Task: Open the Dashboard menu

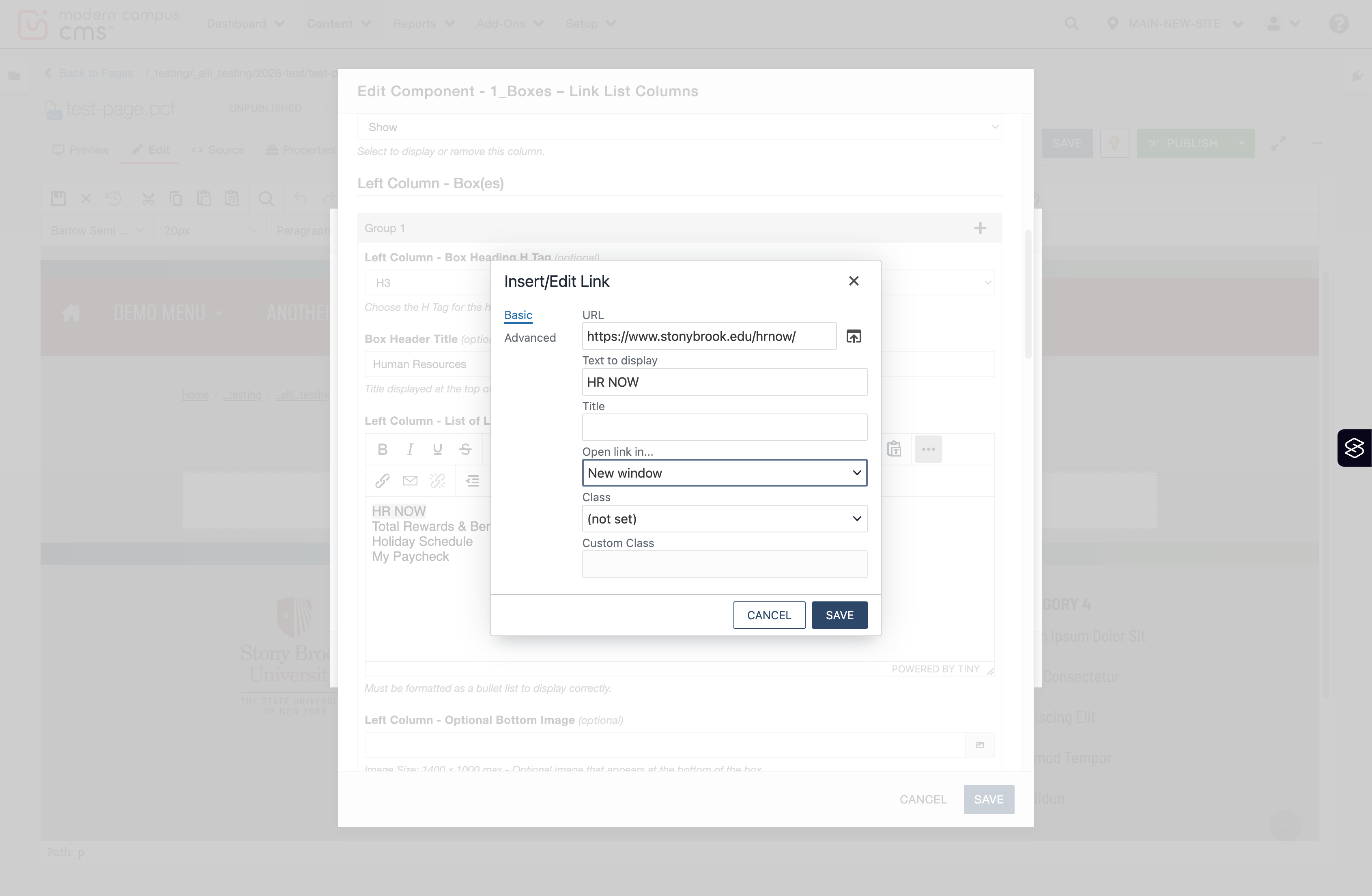Action: pyautogui.click(x=245, y=24)
